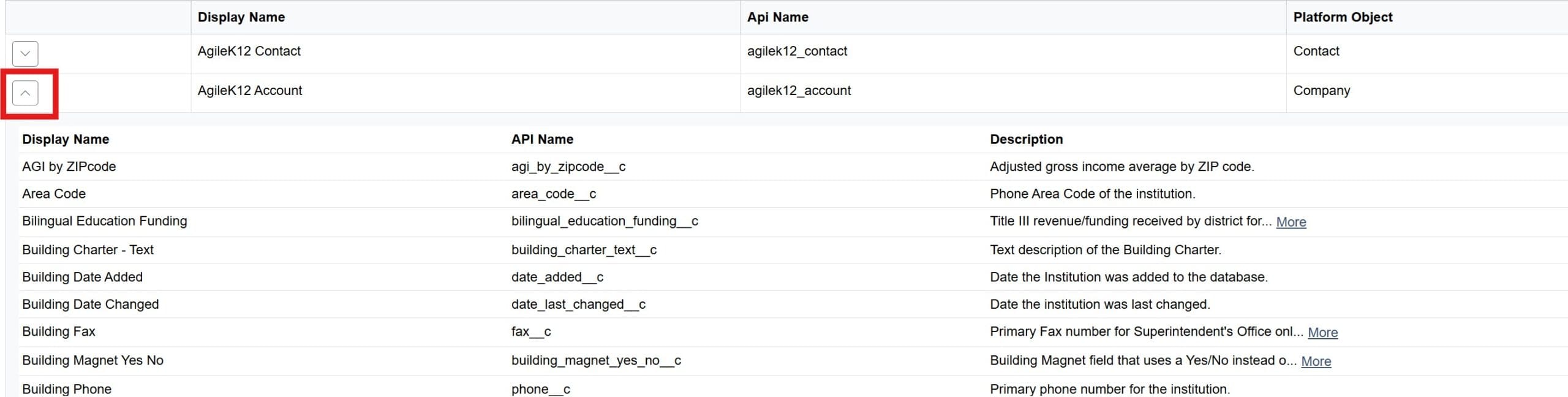Image resolution: width=1568 pixels, height=397 pixels.
Task: Click the Date Institution was added description
Action: click(1128, 277)
